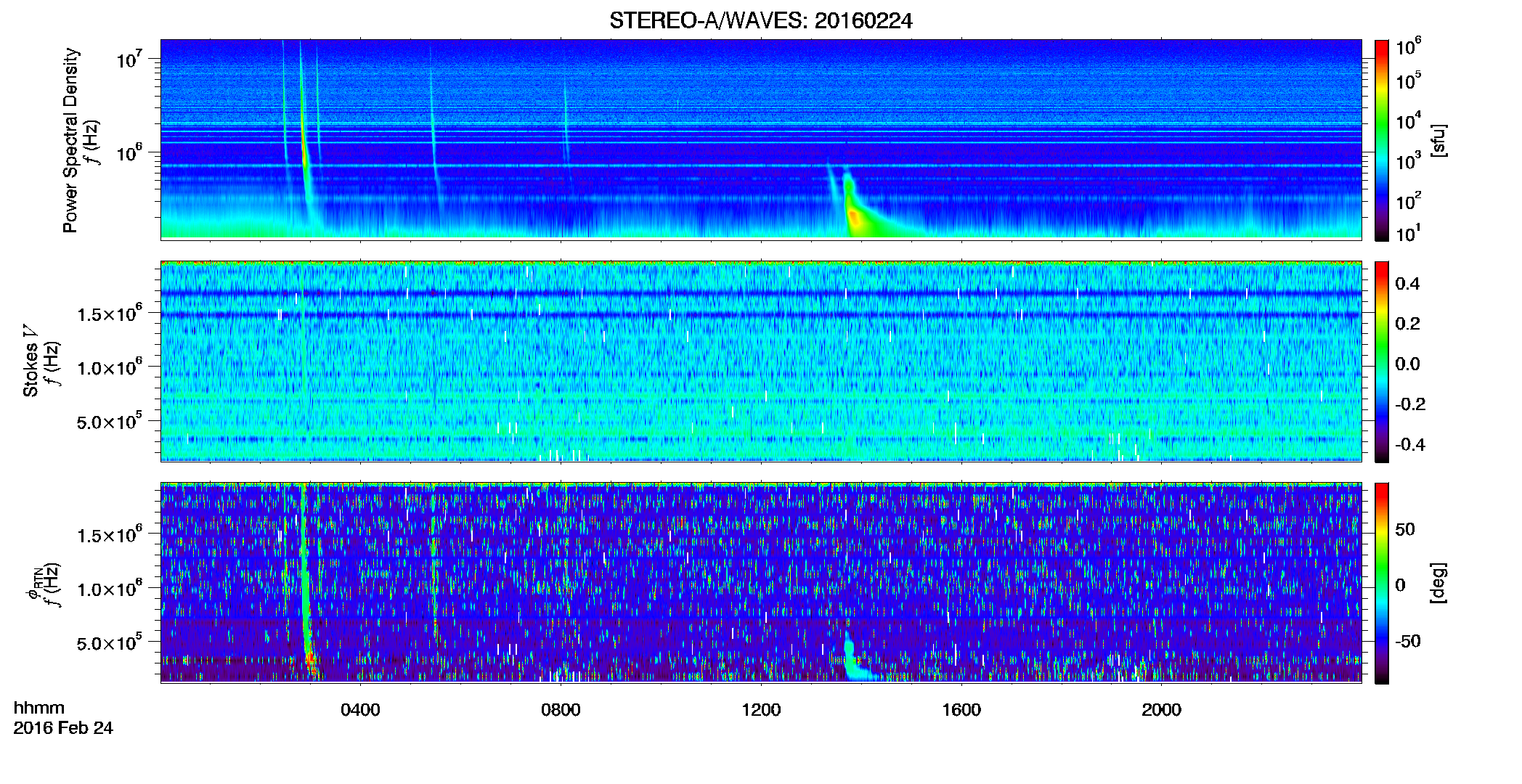
Task: Click the "0.0" label on Stokes V colorbar
Action: click(1407, 364)
